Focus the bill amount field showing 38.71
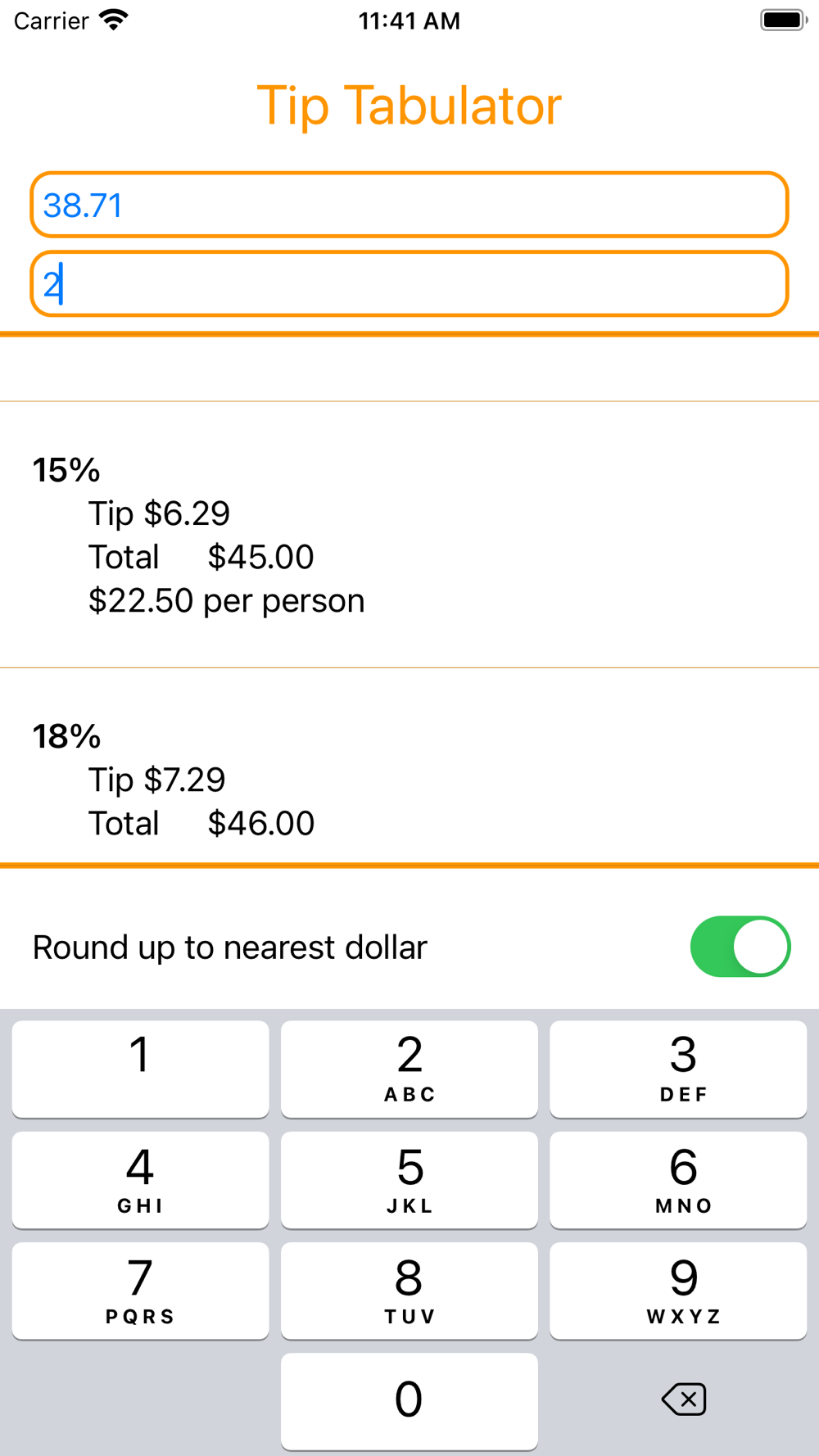 409,205
